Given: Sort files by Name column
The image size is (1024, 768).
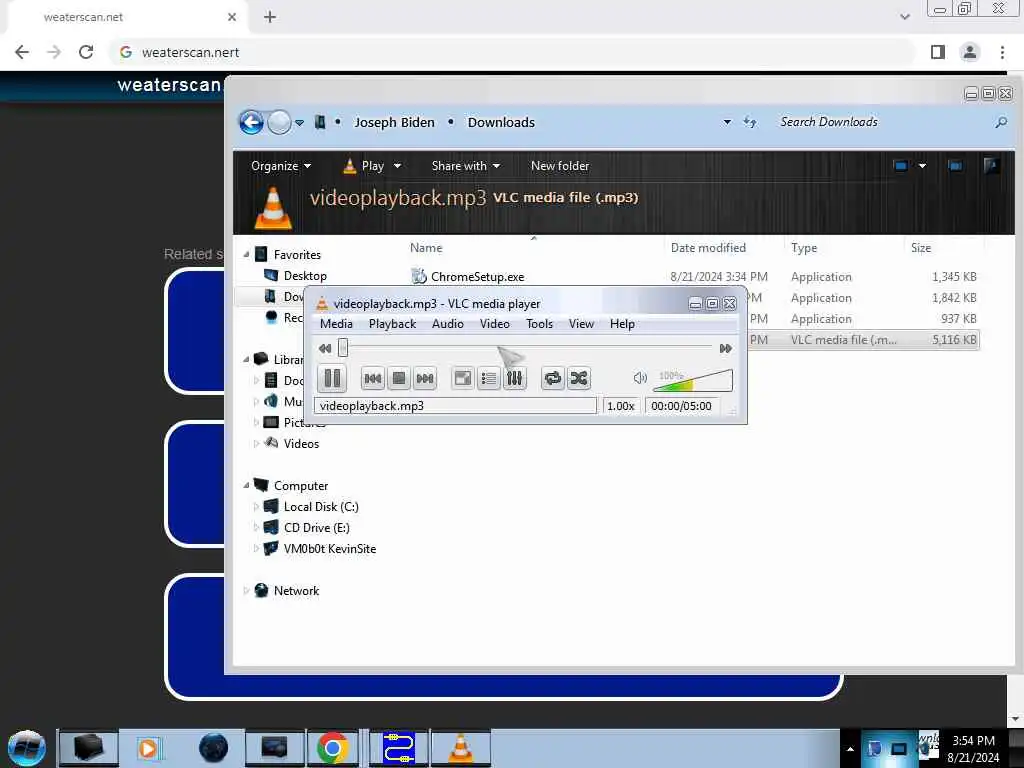Looking at the screenshot, I should pos(426,248).
